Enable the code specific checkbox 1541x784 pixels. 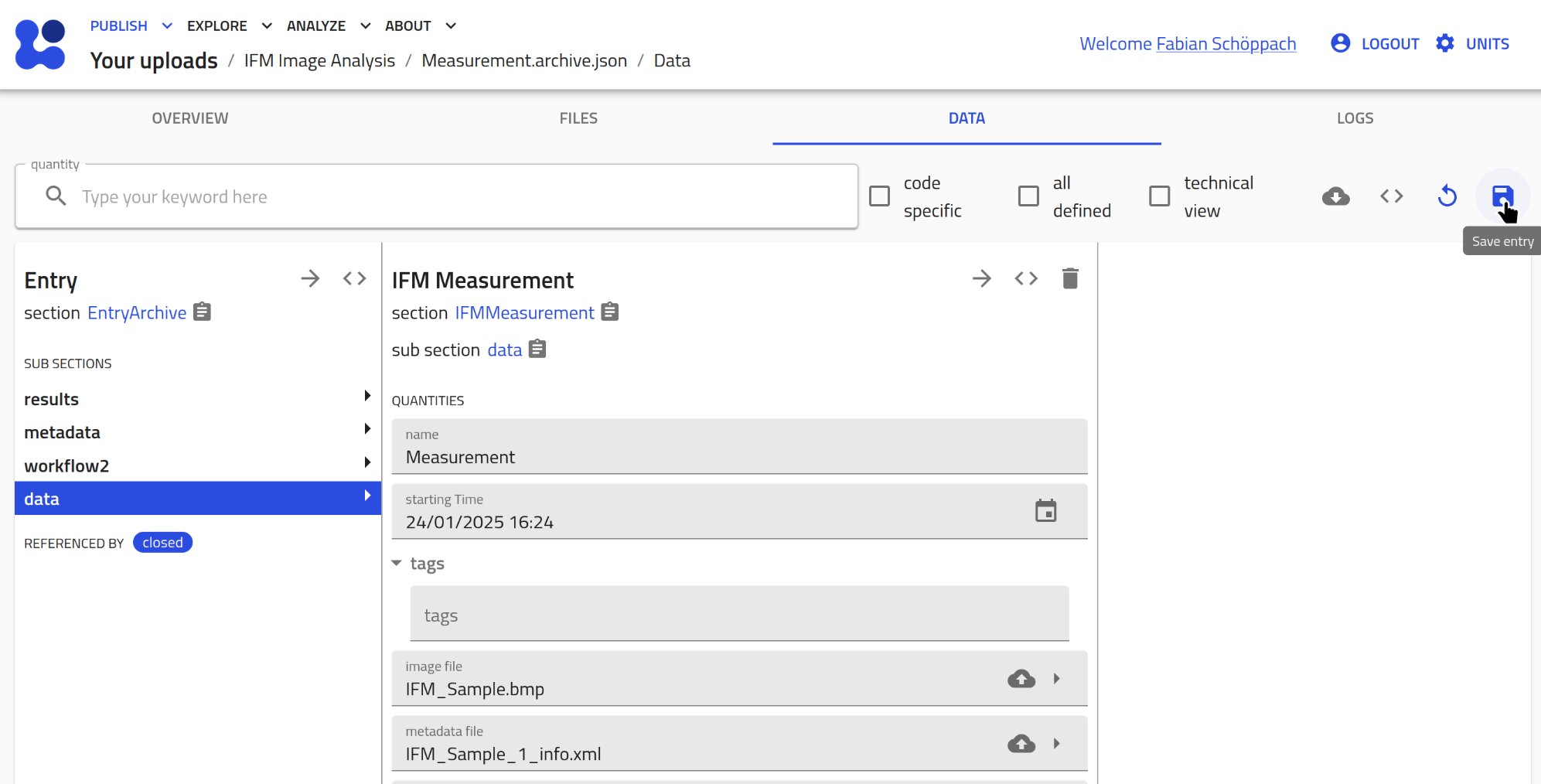coord(879,196)
